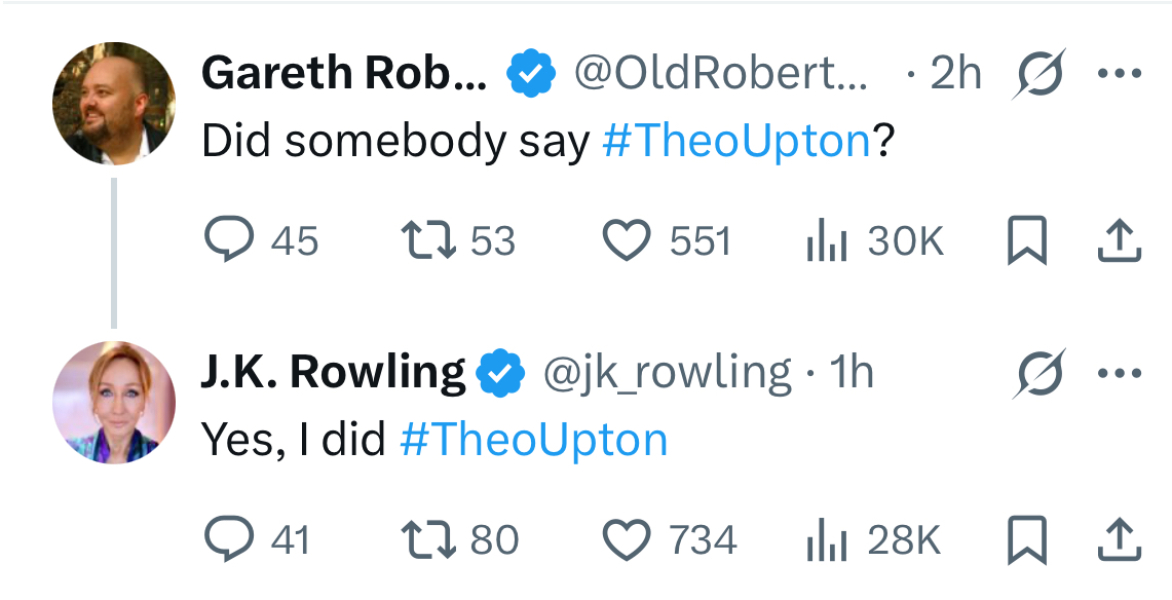Click #TheoUpton hashtag in Rowling's reply

(x=533, y=440)
